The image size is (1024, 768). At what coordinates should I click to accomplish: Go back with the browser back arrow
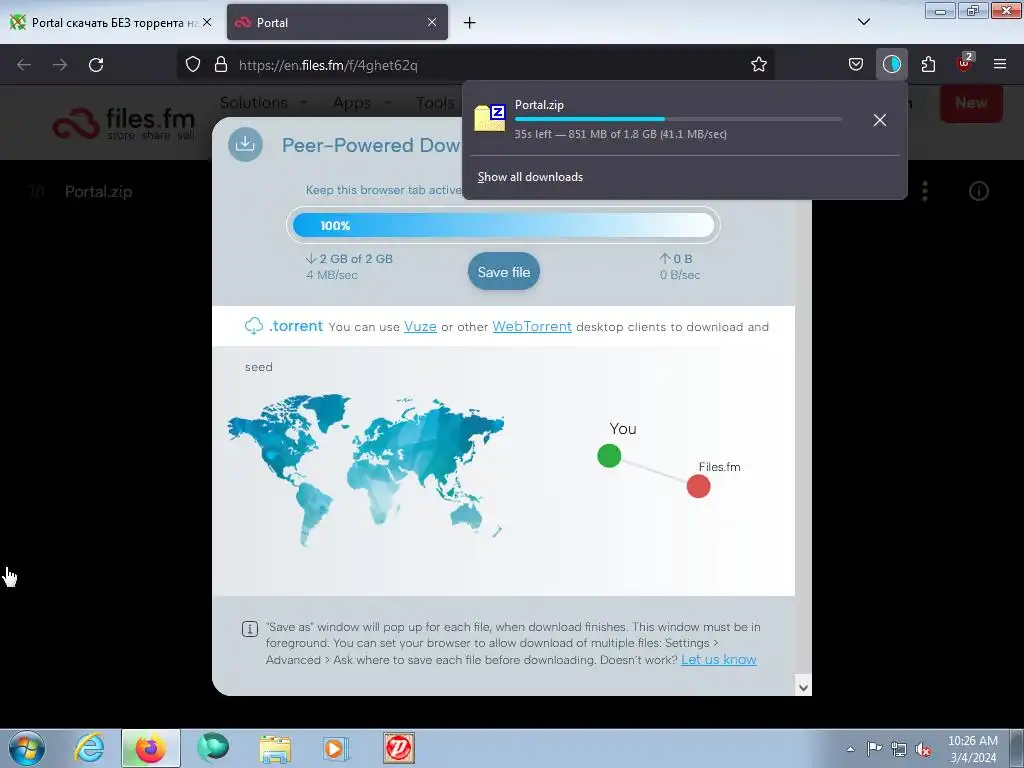24,65
